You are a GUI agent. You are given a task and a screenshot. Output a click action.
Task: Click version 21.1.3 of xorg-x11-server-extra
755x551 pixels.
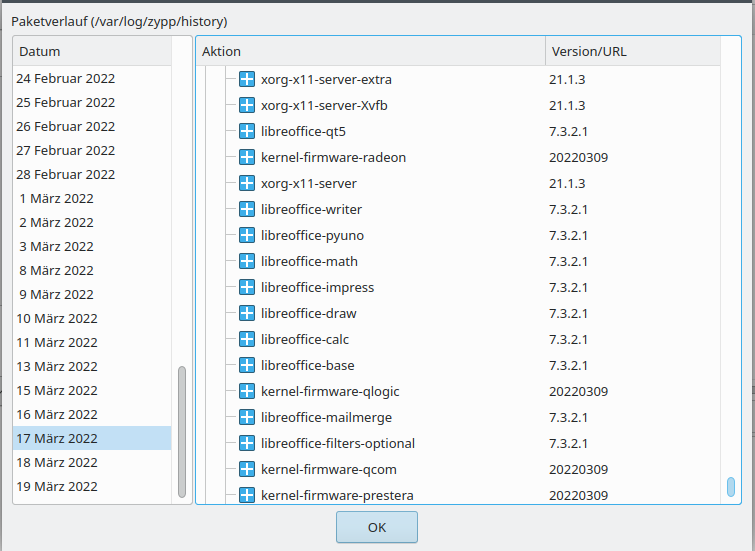click(567, 79)
